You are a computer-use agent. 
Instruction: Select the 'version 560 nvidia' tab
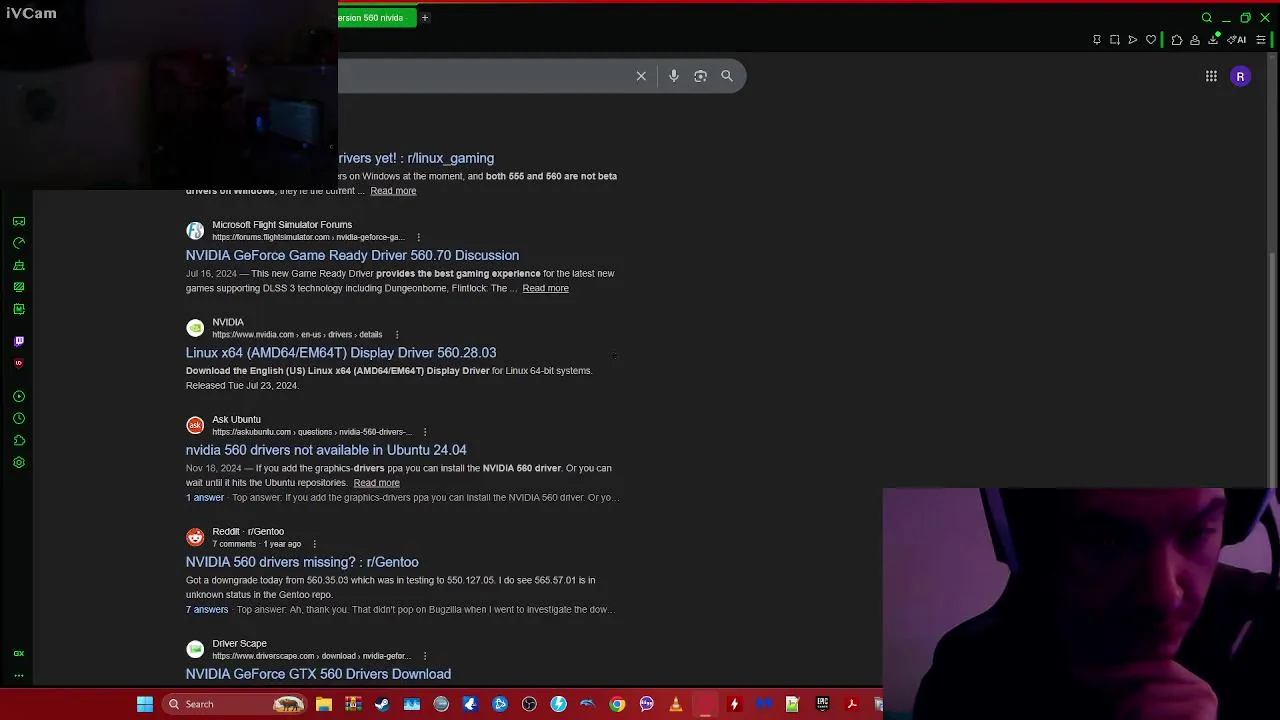tap(376, 17)
